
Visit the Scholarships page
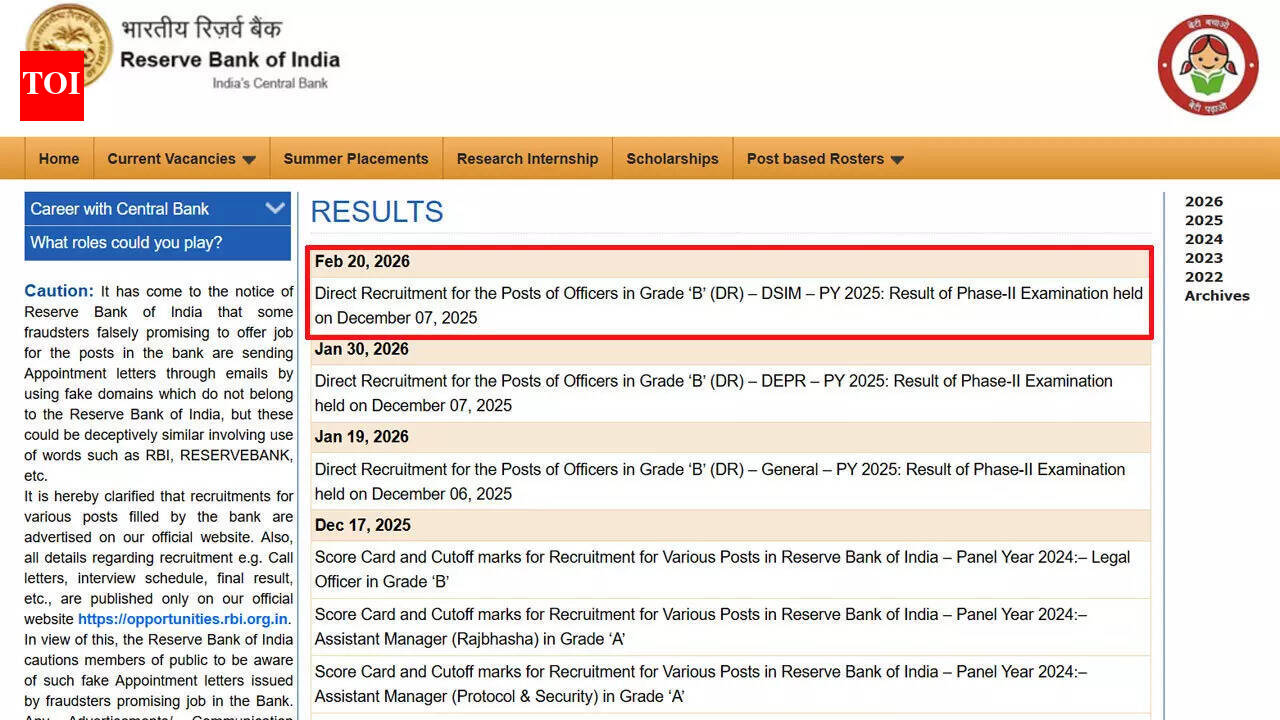point(672,158)
